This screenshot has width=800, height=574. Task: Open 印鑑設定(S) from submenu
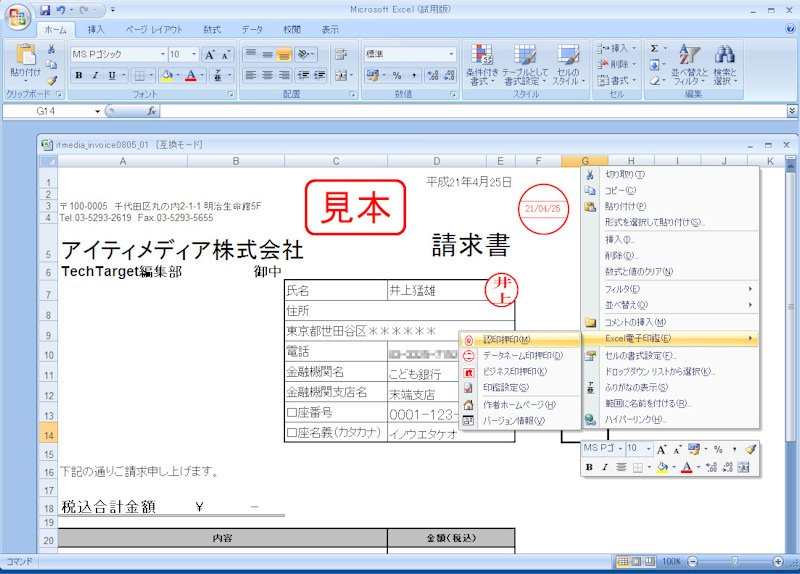pyautogui.click(x=520, y=388)
